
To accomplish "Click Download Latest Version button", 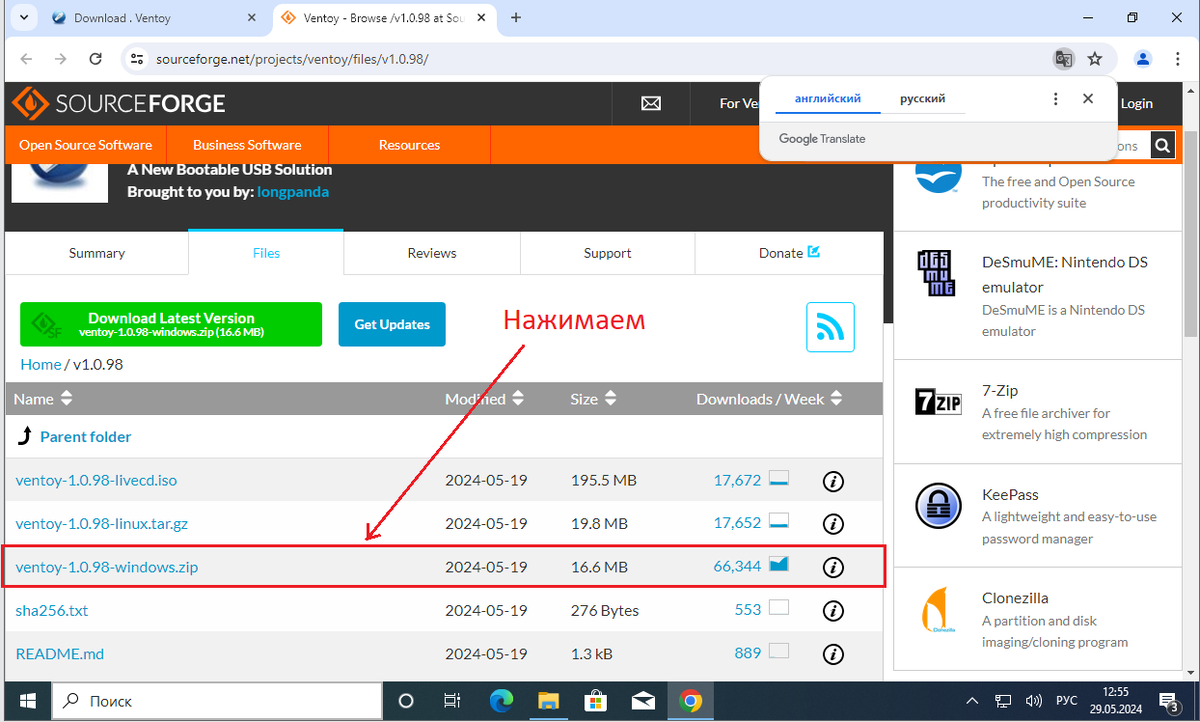I will [171, 324].
